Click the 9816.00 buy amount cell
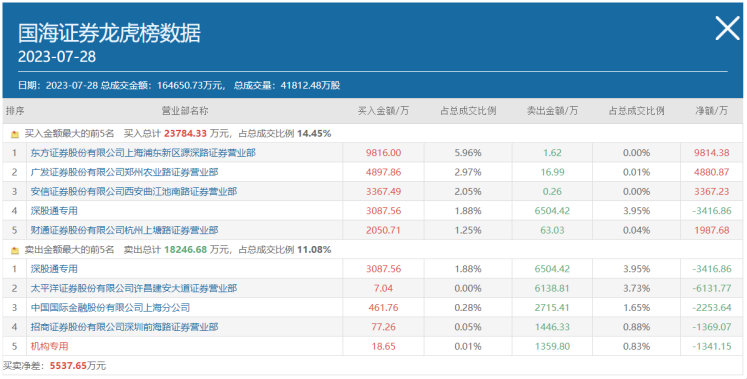 [x=383, y=153]
